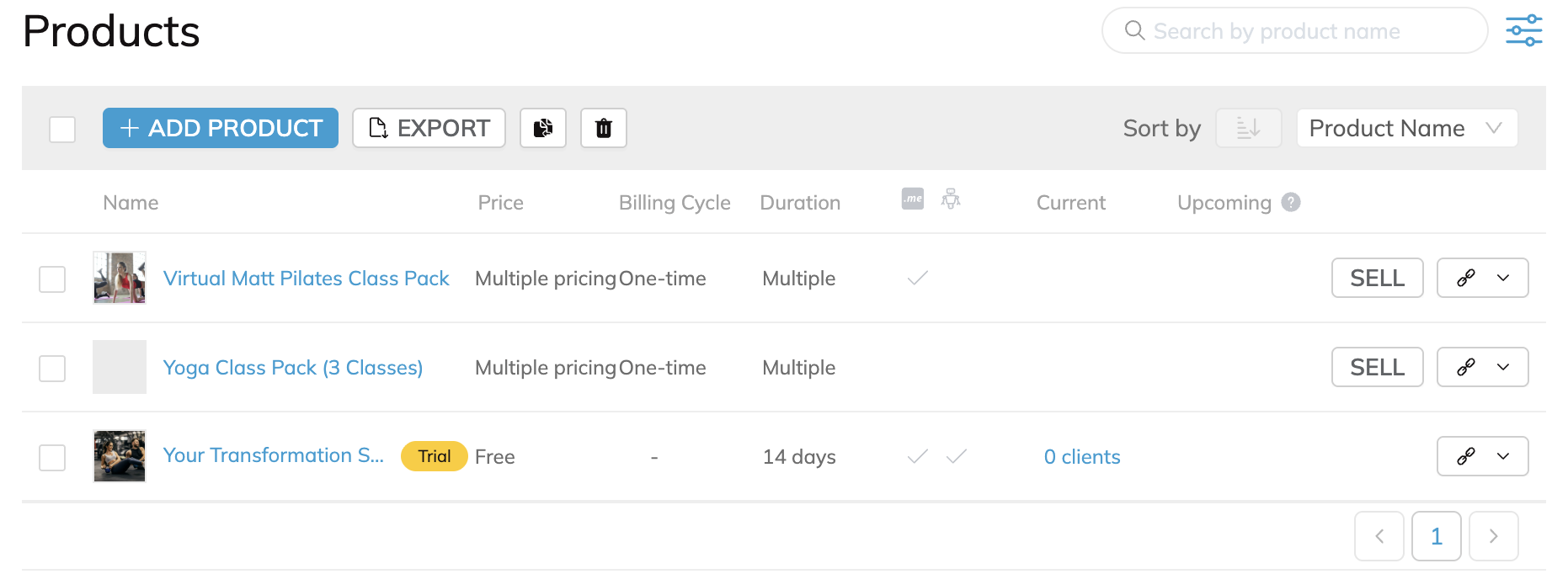Open the 0 clients link

click(1082, 457)
